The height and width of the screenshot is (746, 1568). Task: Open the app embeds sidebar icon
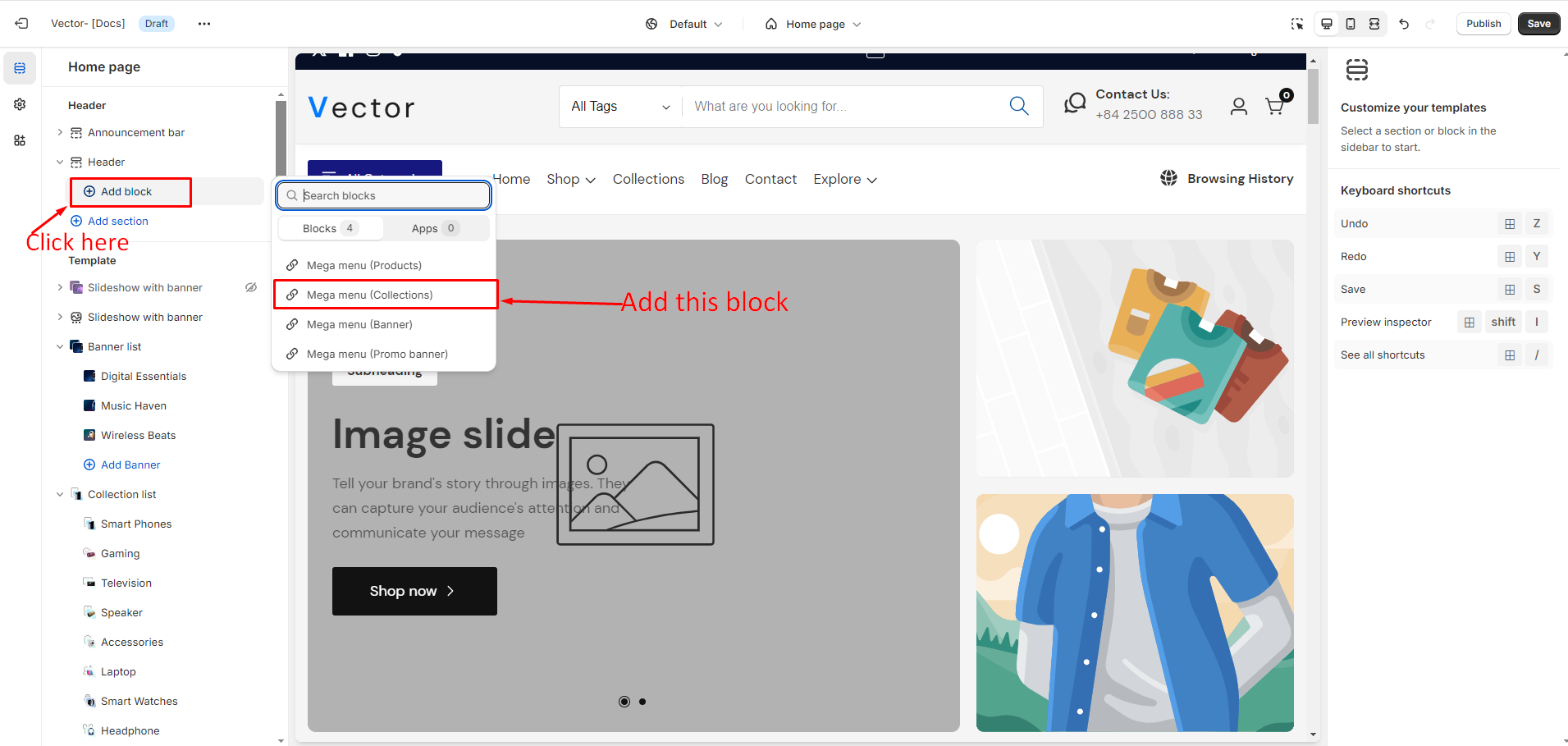(20, 140)
